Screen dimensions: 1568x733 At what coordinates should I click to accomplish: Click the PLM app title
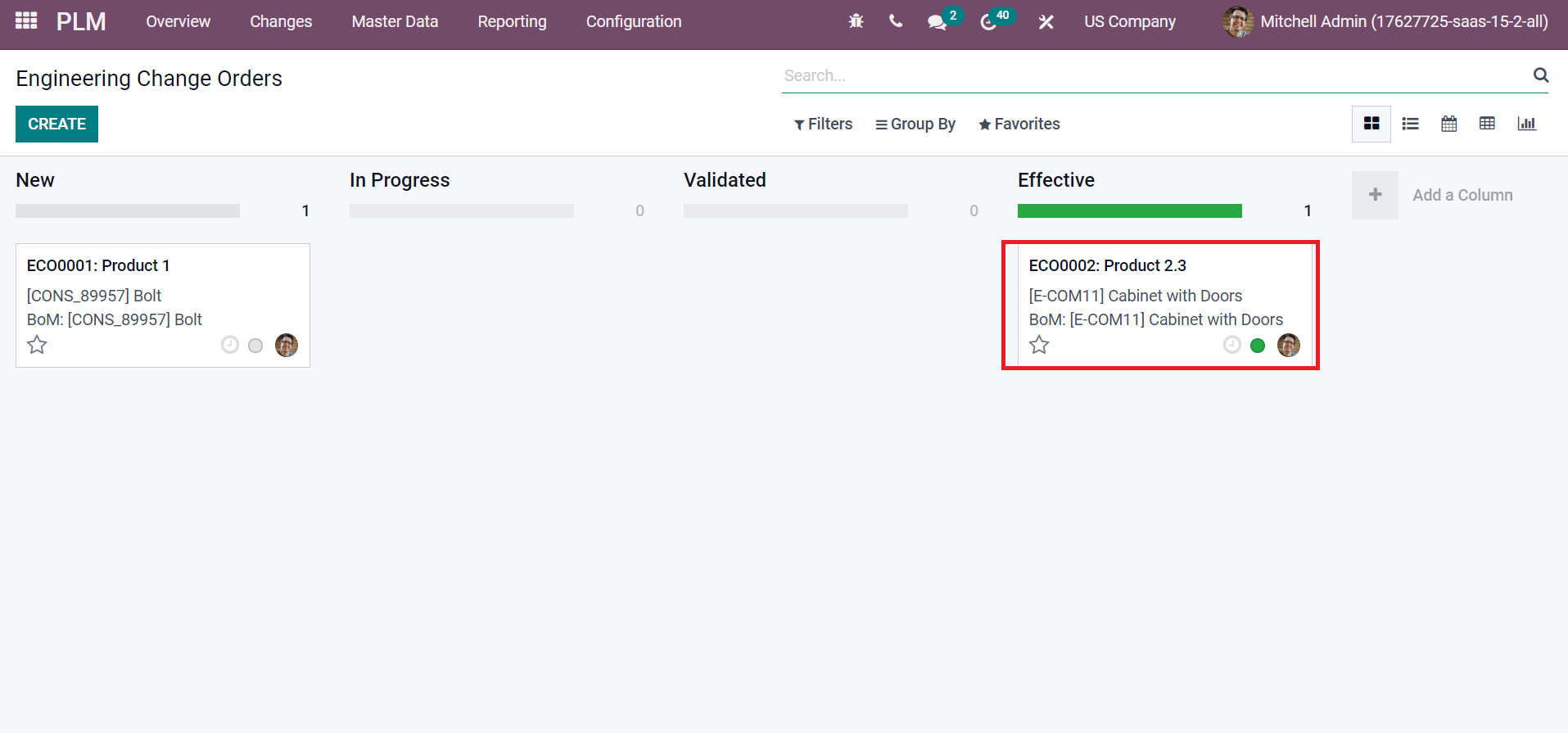pos(81,21)
